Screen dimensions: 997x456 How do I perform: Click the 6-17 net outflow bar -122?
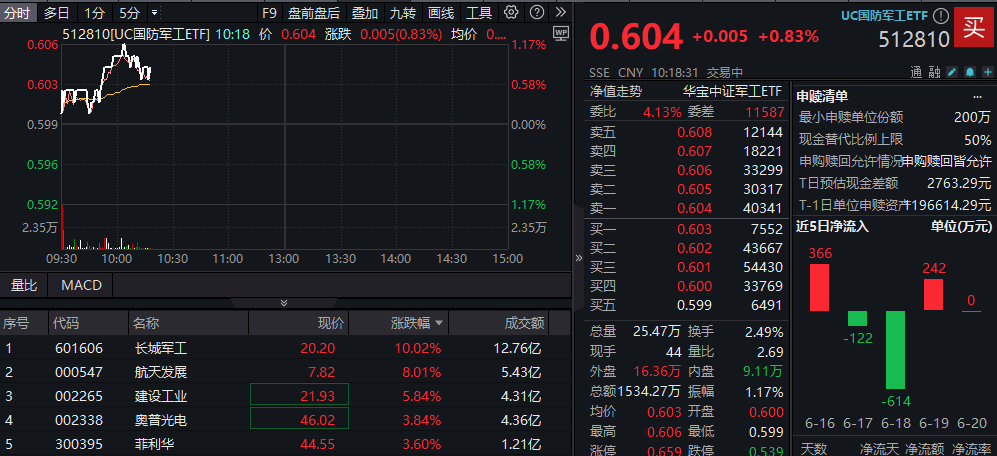tap(857, 319)
